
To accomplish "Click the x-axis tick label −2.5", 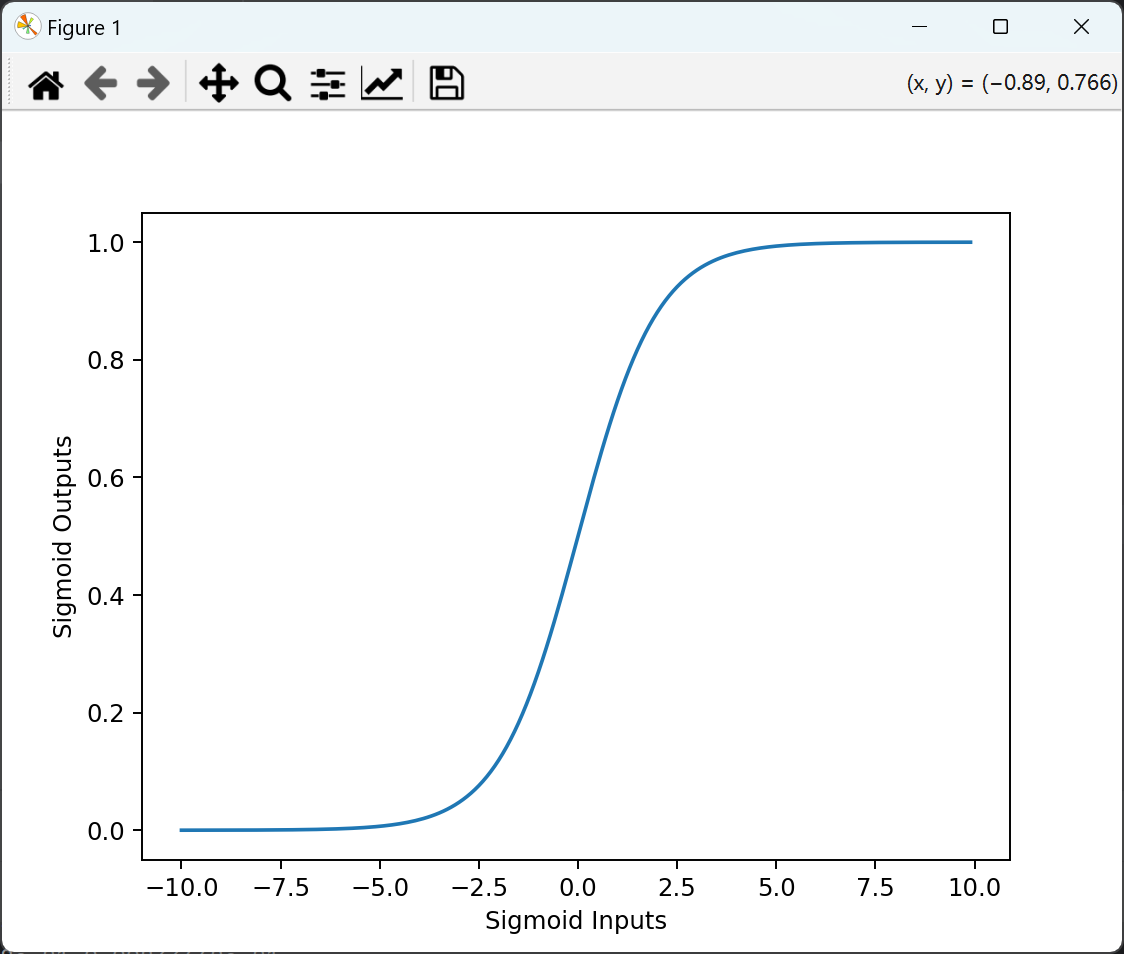I will [x=479, y=887].
